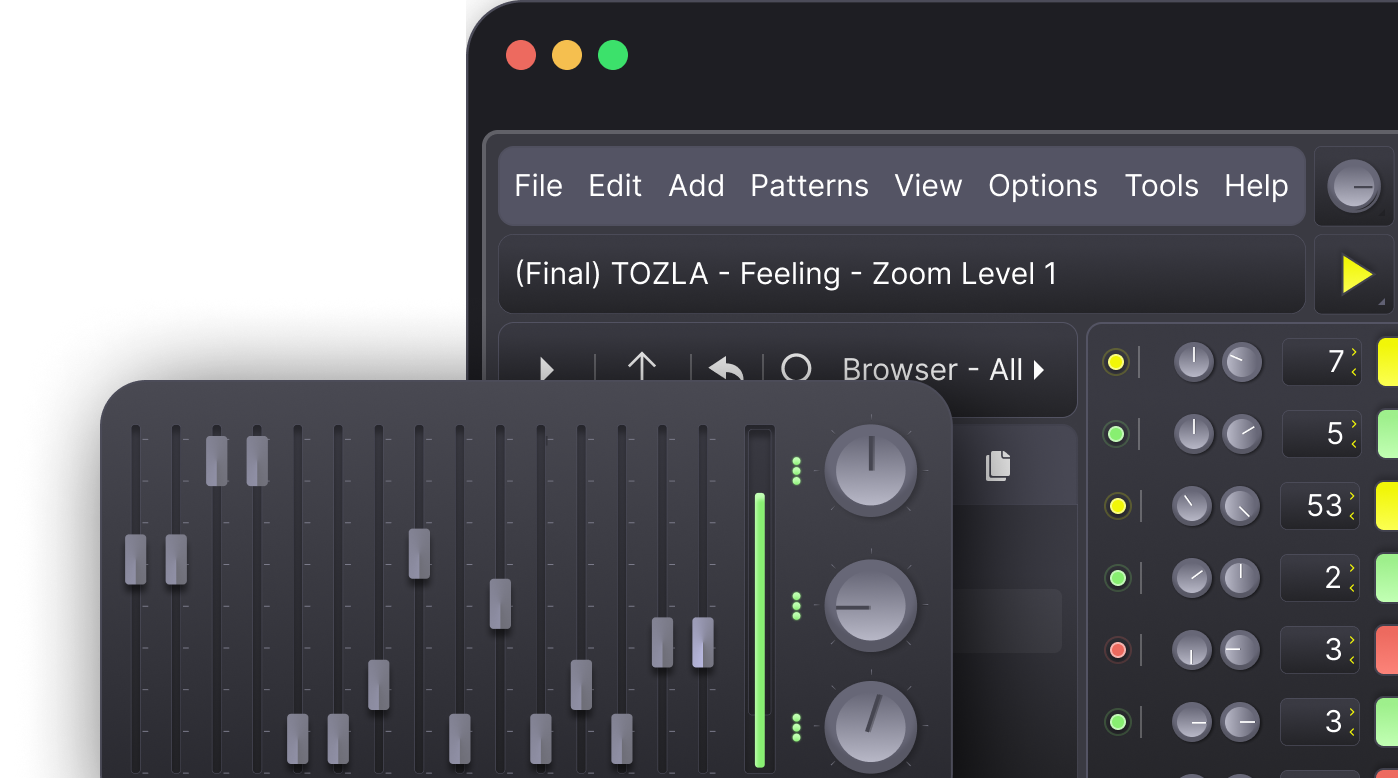Click the yellow play arrow button

[1356, 275]
